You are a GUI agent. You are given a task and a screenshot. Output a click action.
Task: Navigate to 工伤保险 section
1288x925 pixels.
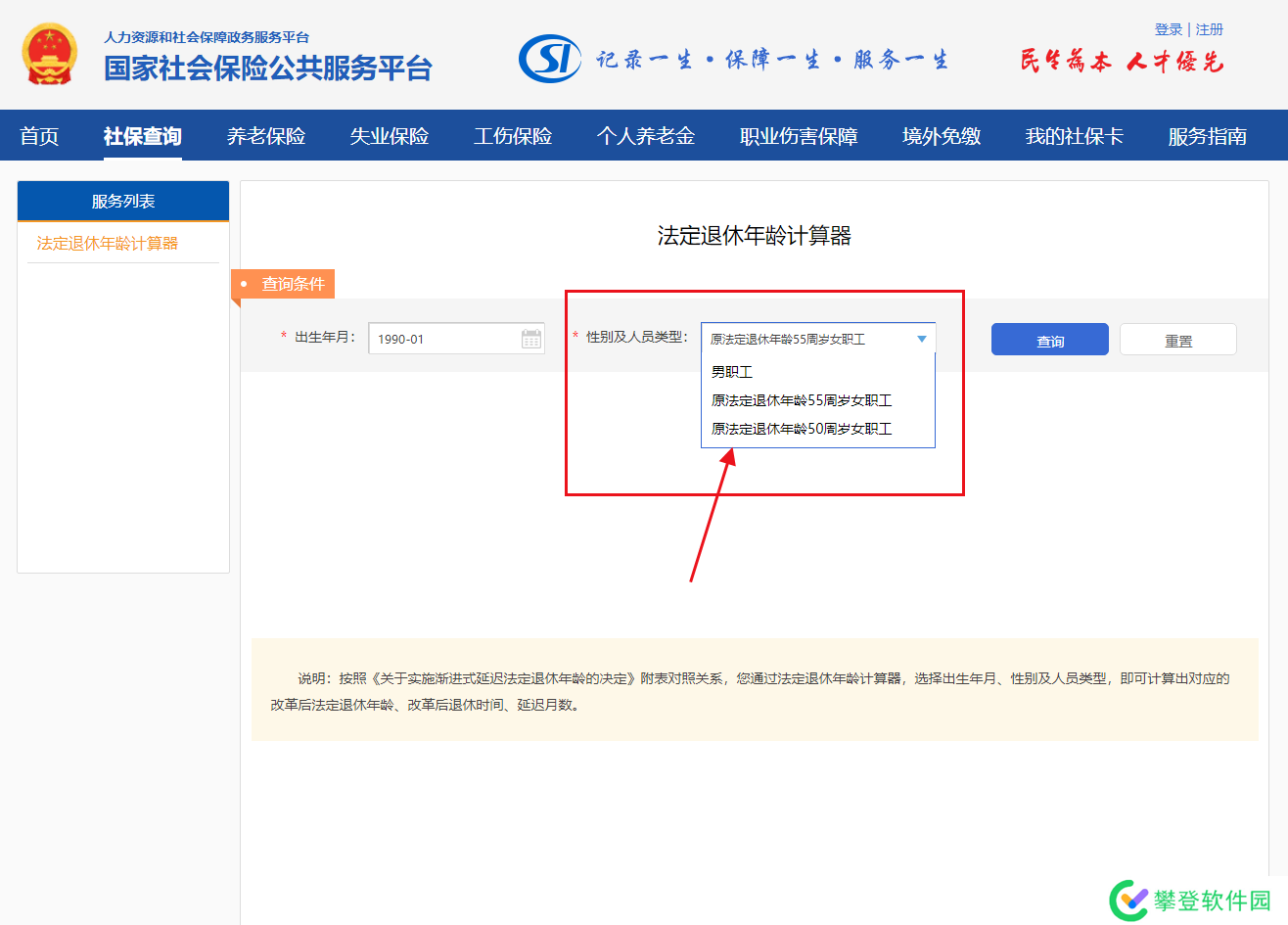coord(513,136)
